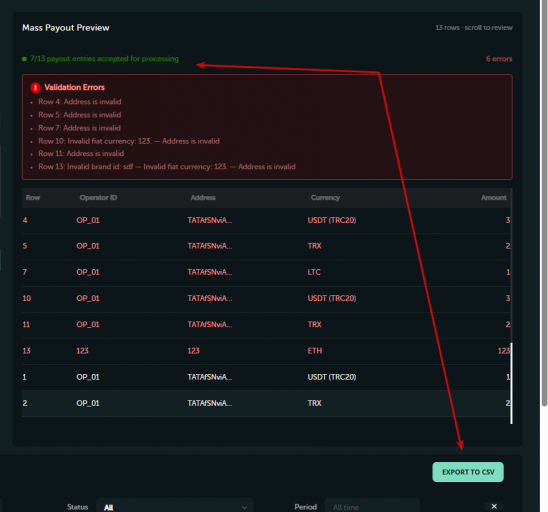Click '7/13 payout entries accepted for processing'
This screenshot has height=512, width=548.
(x=104, y=59)
